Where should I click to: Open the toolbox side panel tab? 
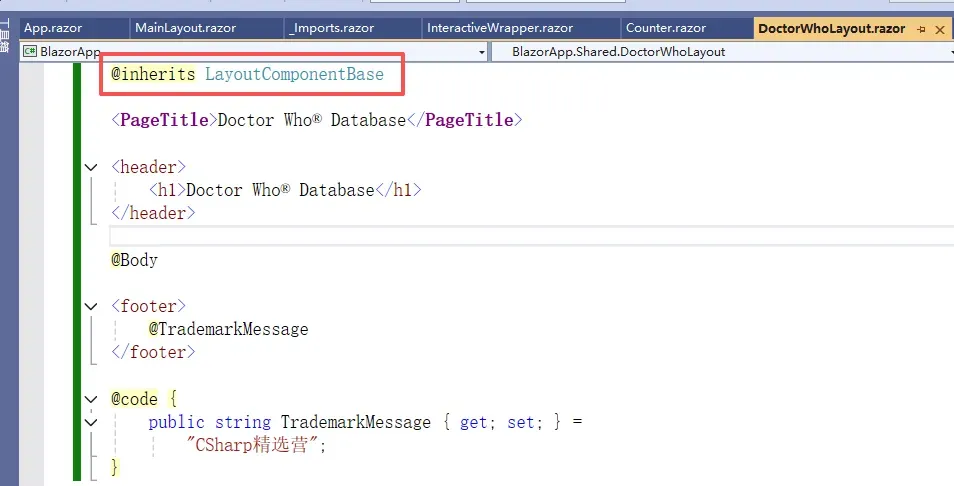[x=5, y=36]
